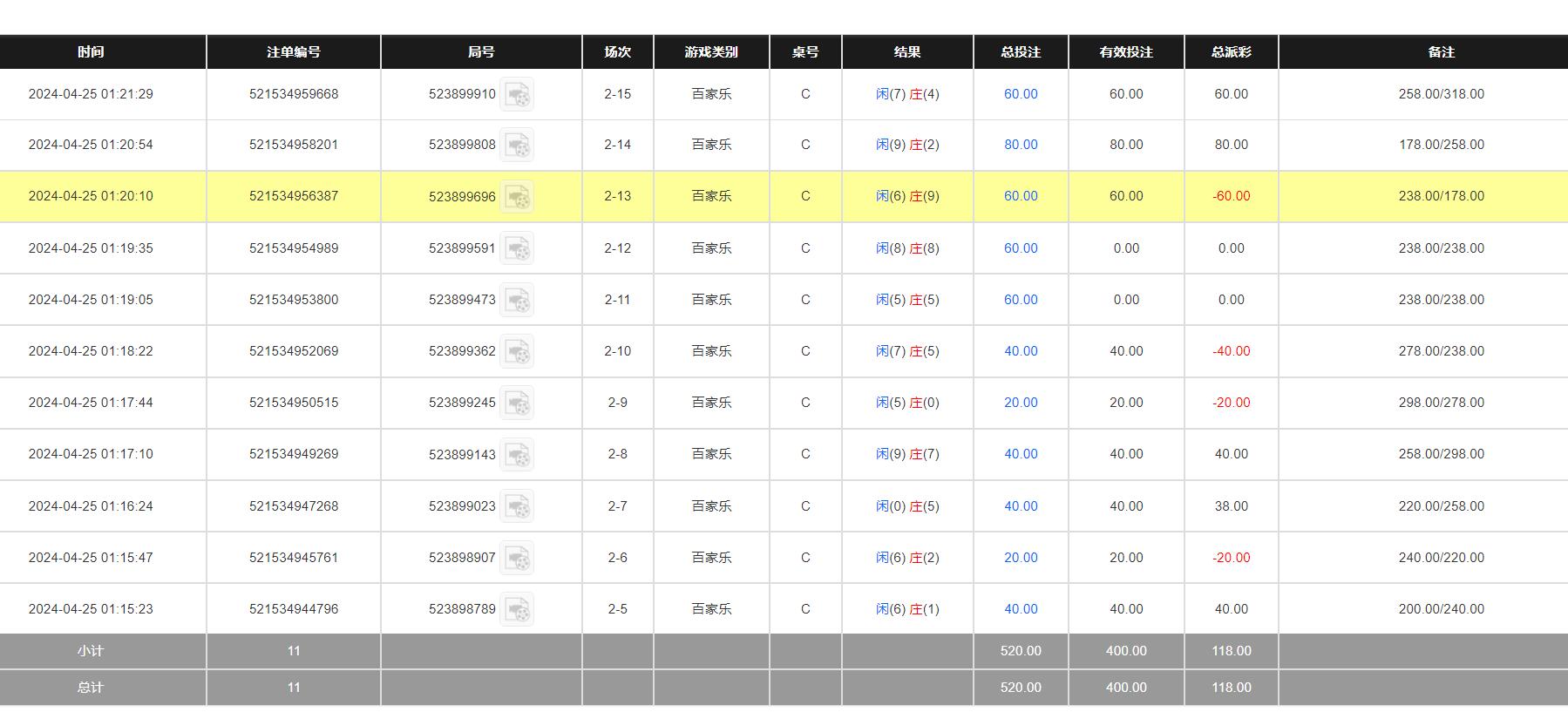The image size is (1568, 712).
Task: Open video replay for round 523899143
Action: tap(517, 454)
